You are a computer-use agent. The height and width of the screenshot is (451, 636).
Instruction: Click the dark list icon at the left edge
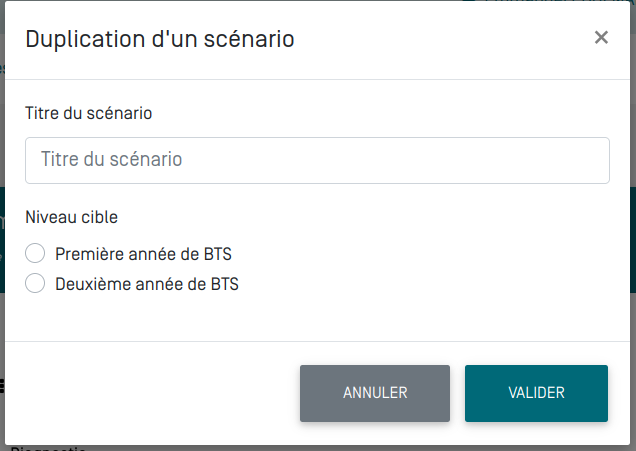(2, 385)
